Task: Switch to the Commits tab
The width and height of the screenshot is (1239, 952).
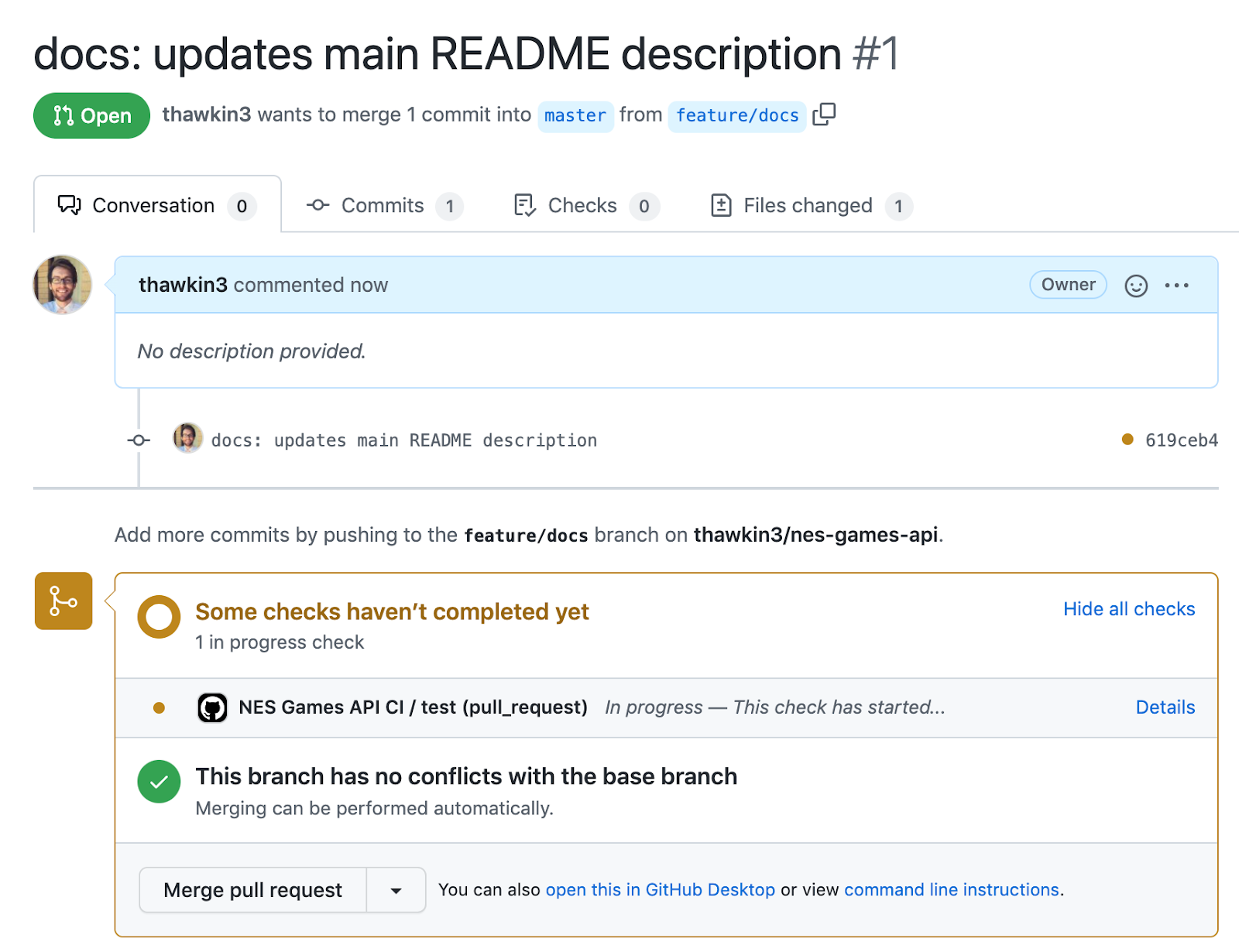Action: [x=385, y=205]
